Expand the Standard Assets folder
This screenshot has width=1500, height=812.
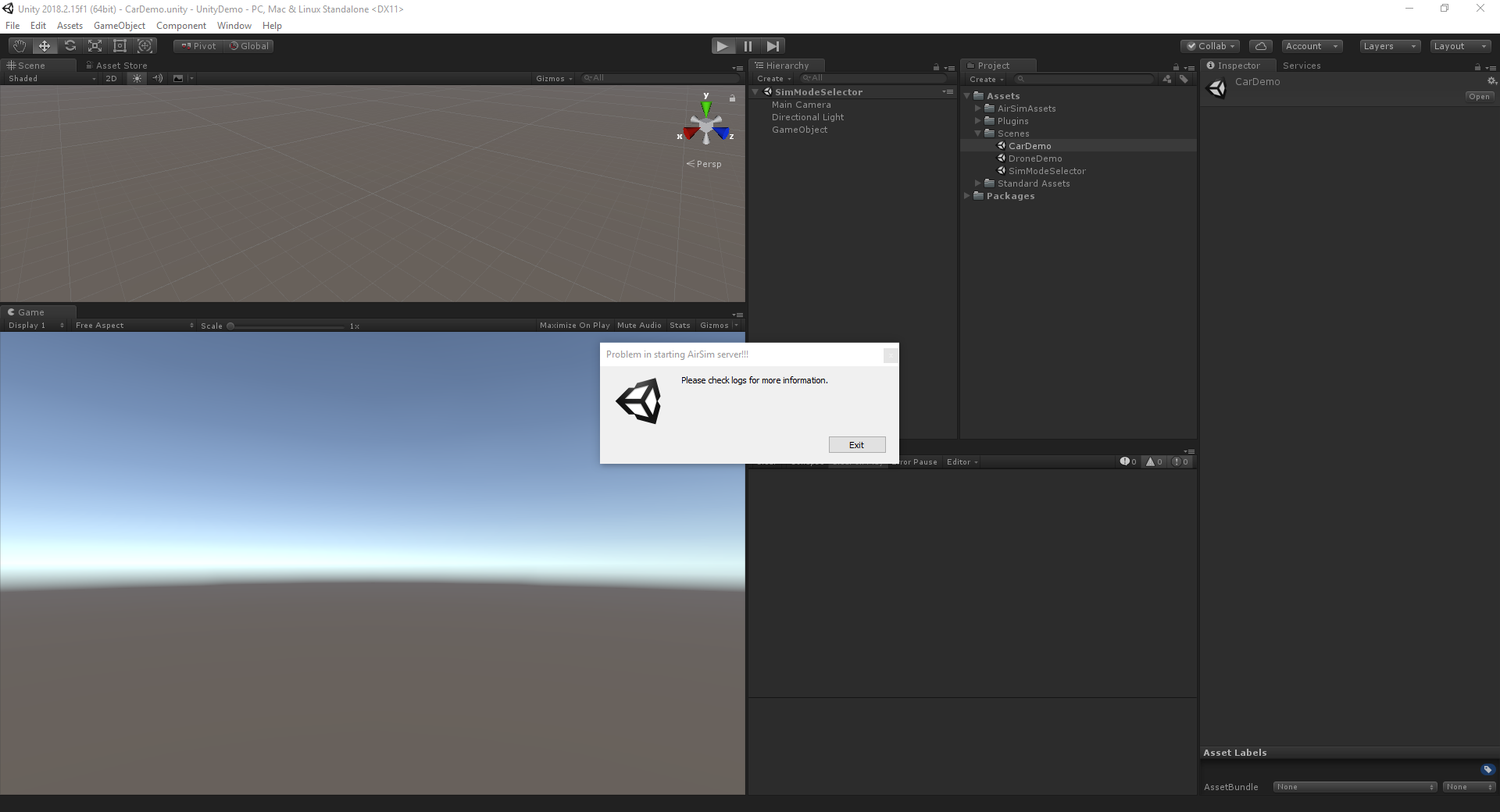coord(978,183)
